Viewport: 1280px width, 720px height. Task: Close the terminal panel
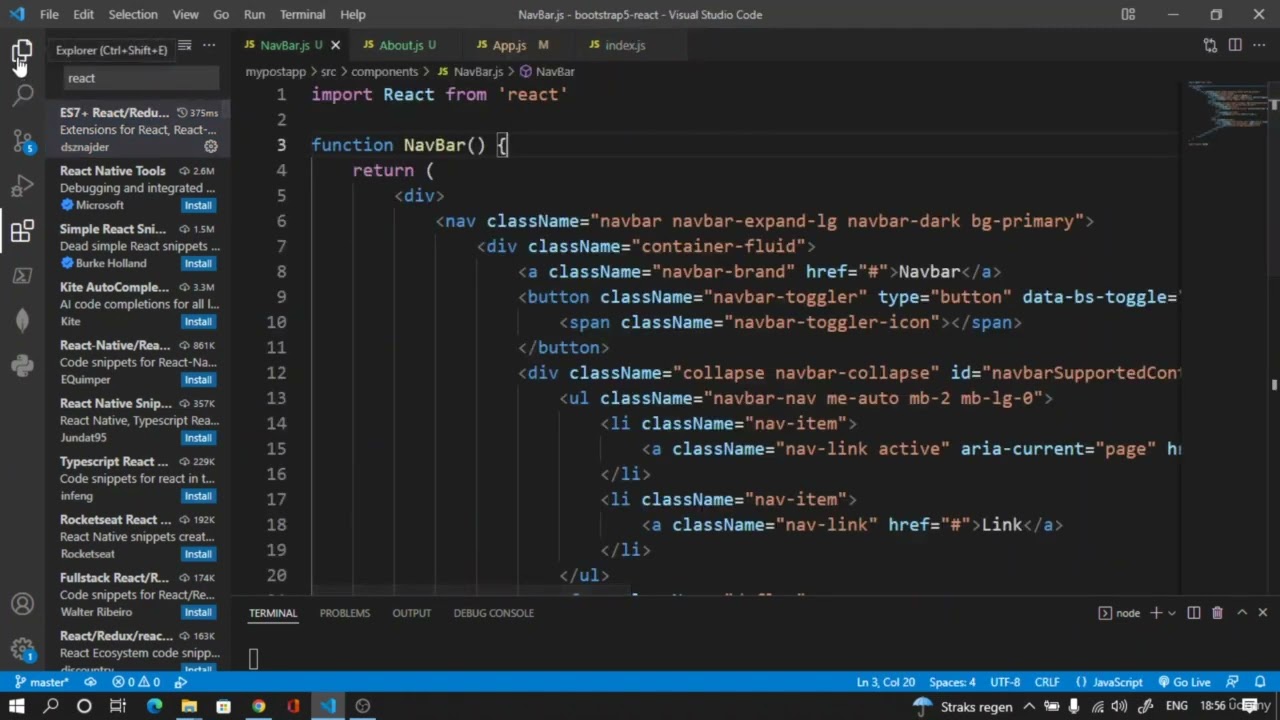(1262, 613)
